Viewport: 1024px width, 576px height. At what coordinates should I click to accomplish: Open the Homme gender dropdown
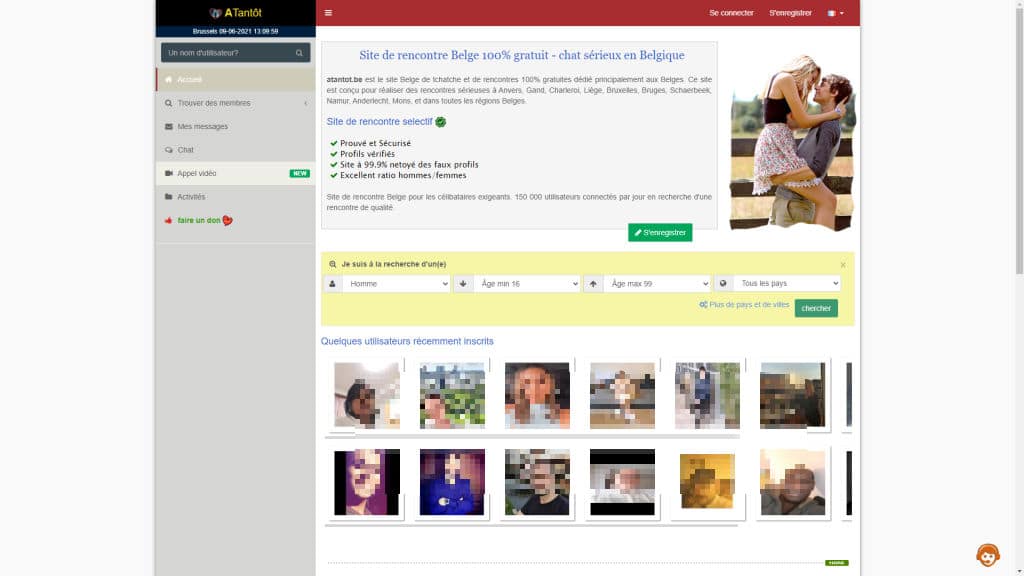396,284
